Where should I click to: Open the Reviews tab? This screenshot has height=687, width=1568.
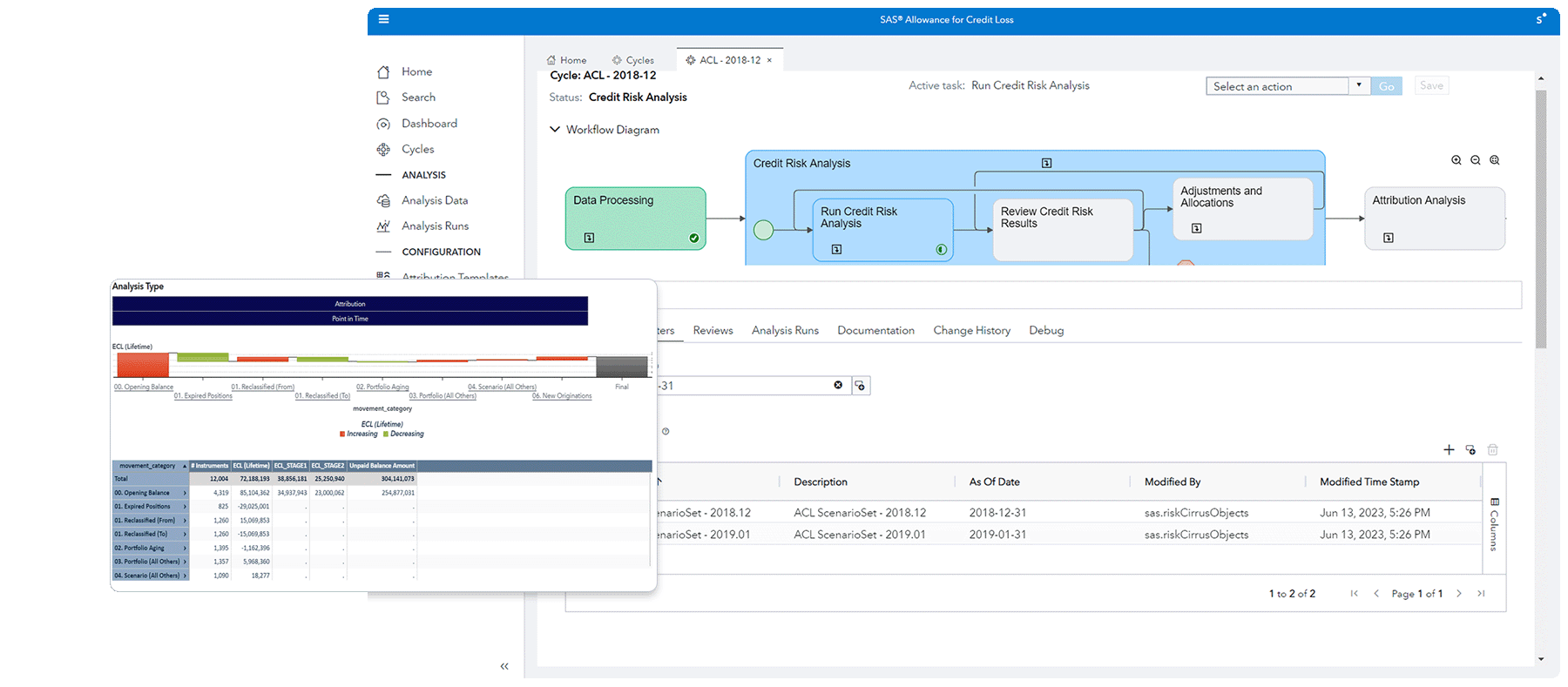pos(713,330)
